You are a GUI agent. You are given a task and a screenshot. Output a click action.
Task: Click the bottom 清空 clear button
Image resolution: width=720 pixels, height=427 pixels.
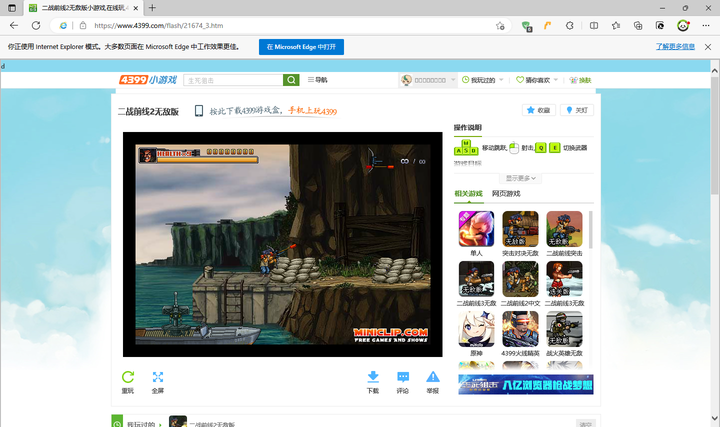pos(585,424)
